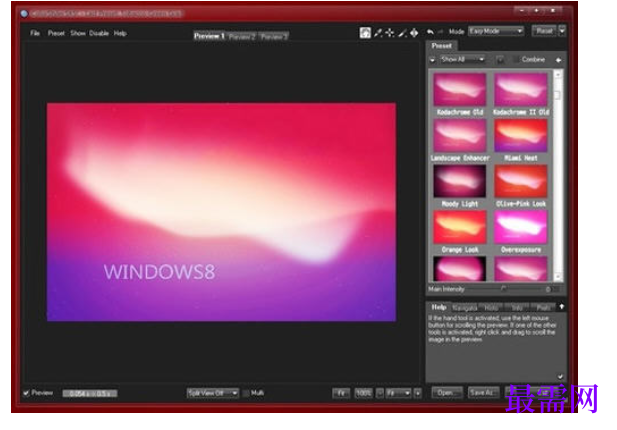Screen dimensions: 617x430
Task: Open the Fit zoom level dropdown
Action: pyautogui.click(x=398, y=393)
